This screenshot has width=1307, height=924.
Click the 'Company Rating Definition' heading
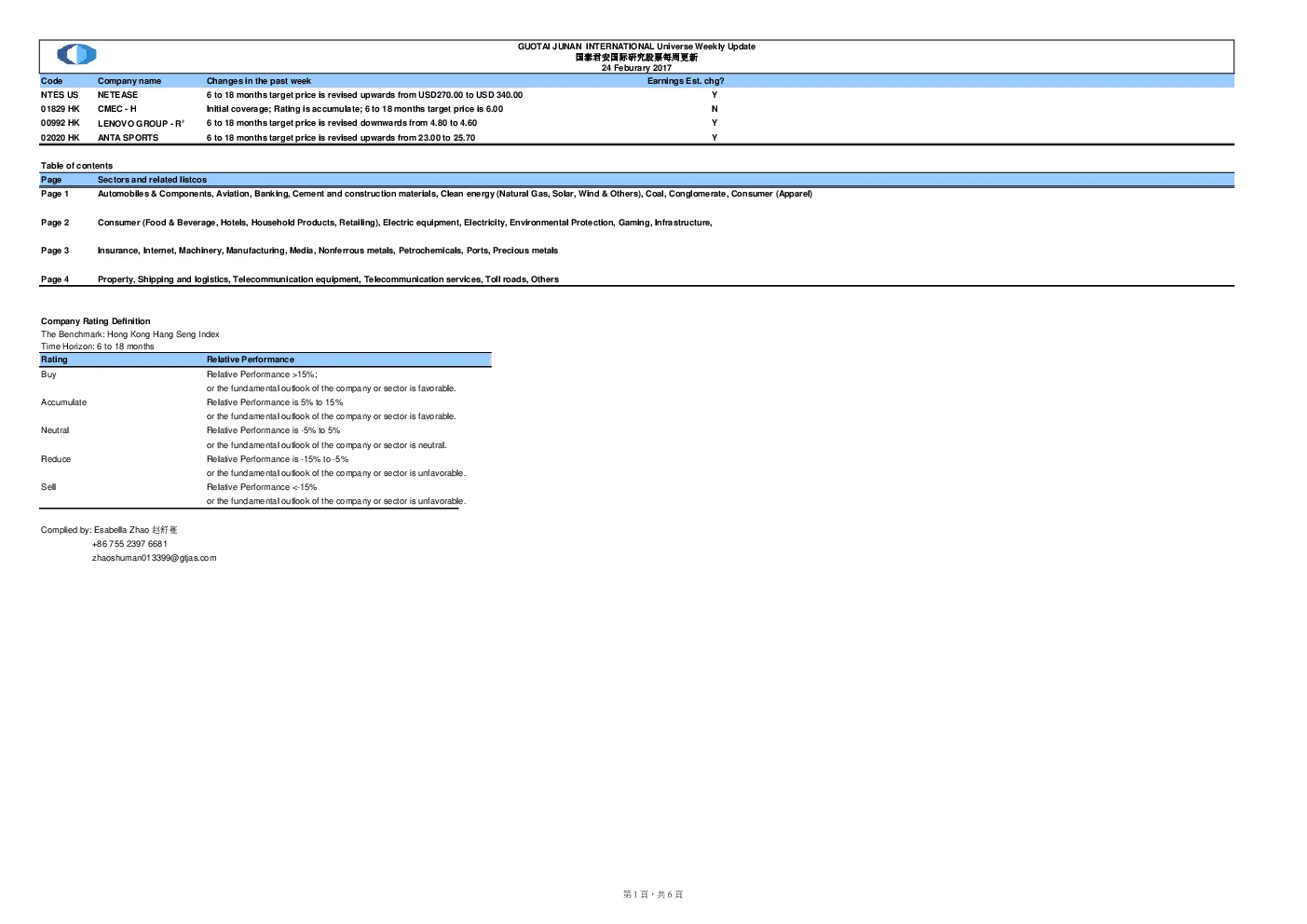(96, 321)
